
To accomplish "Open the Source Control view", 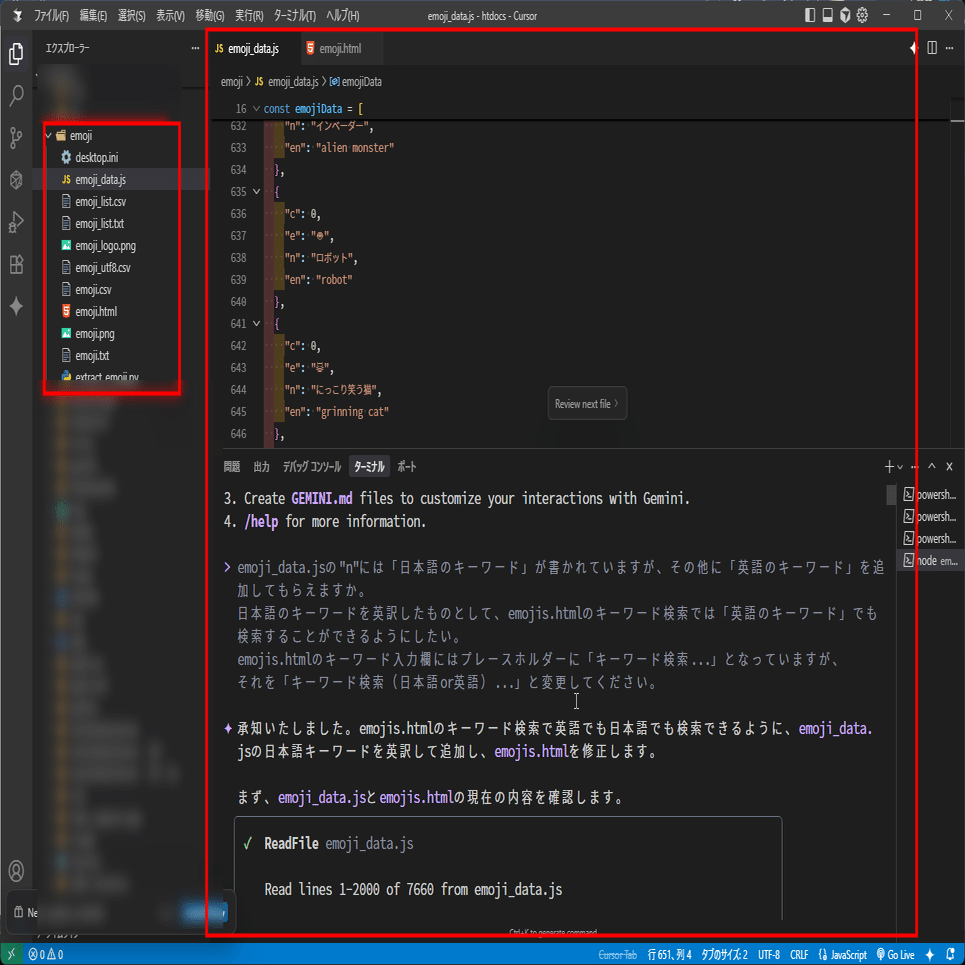I will 17,138.
